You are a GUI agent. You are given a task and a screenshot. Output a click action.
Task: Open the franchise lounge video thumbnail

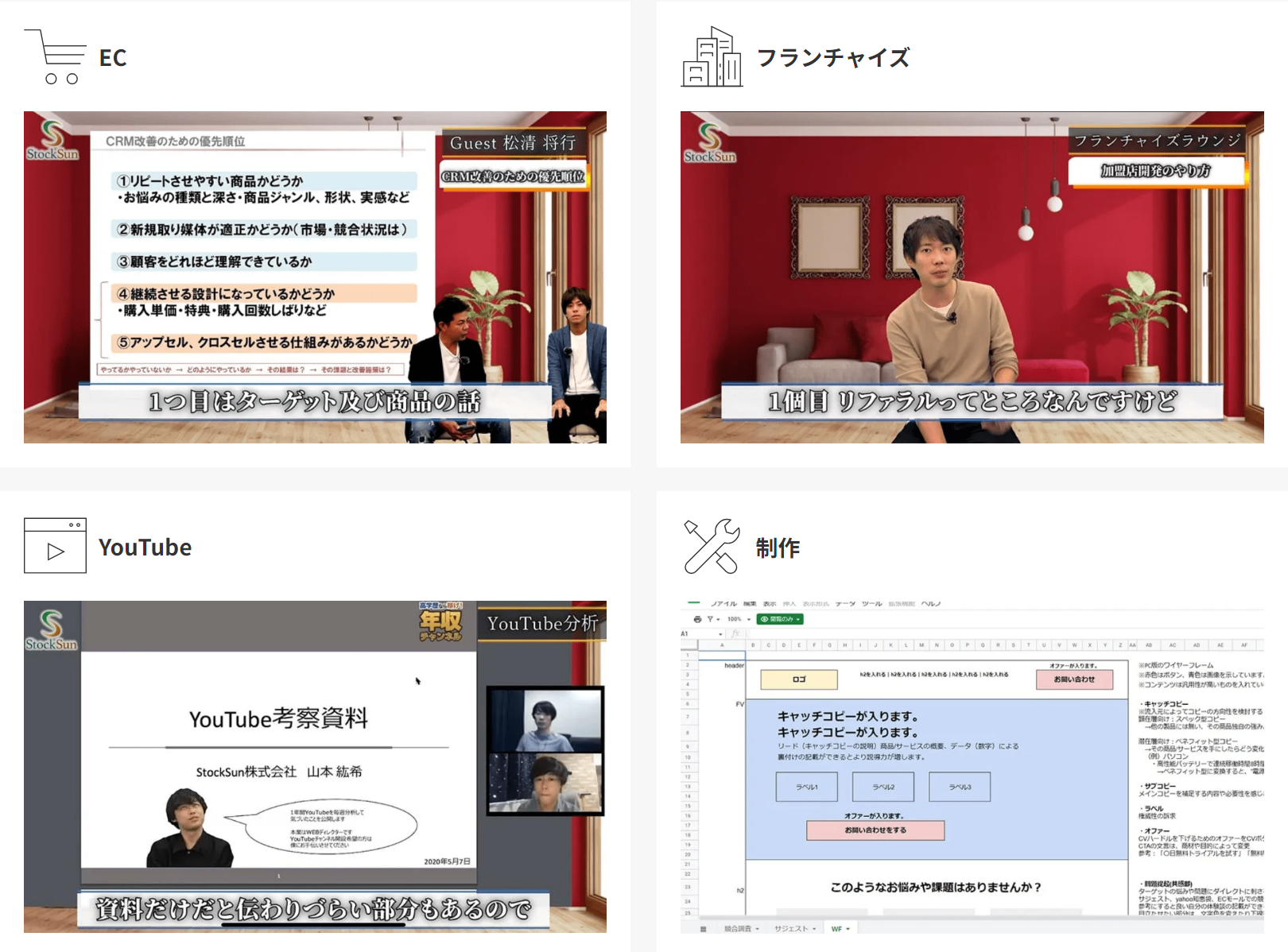coord(972,277)
